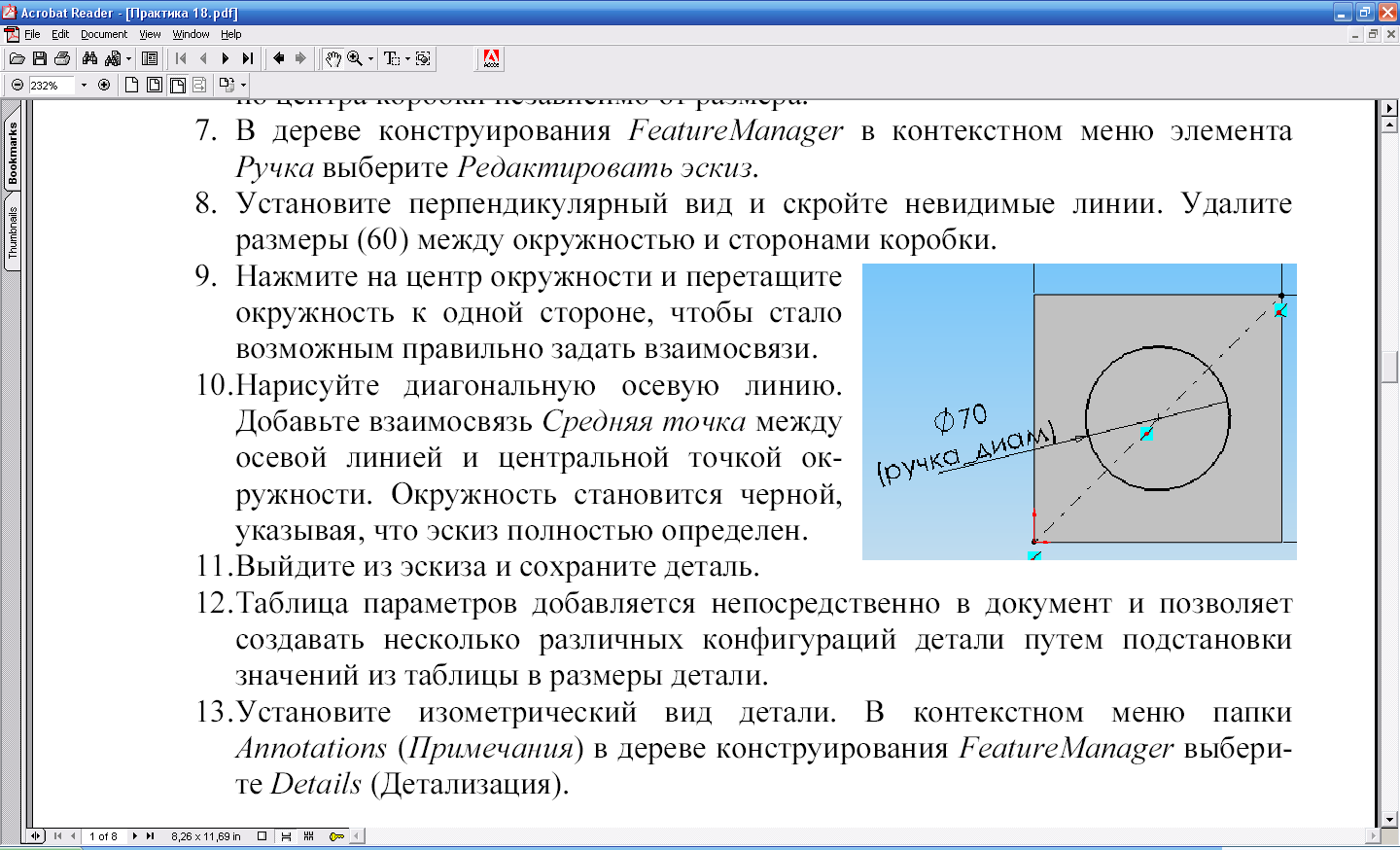
Task: Select the Zoom In magnifier tool
Action: click(356, 59)
